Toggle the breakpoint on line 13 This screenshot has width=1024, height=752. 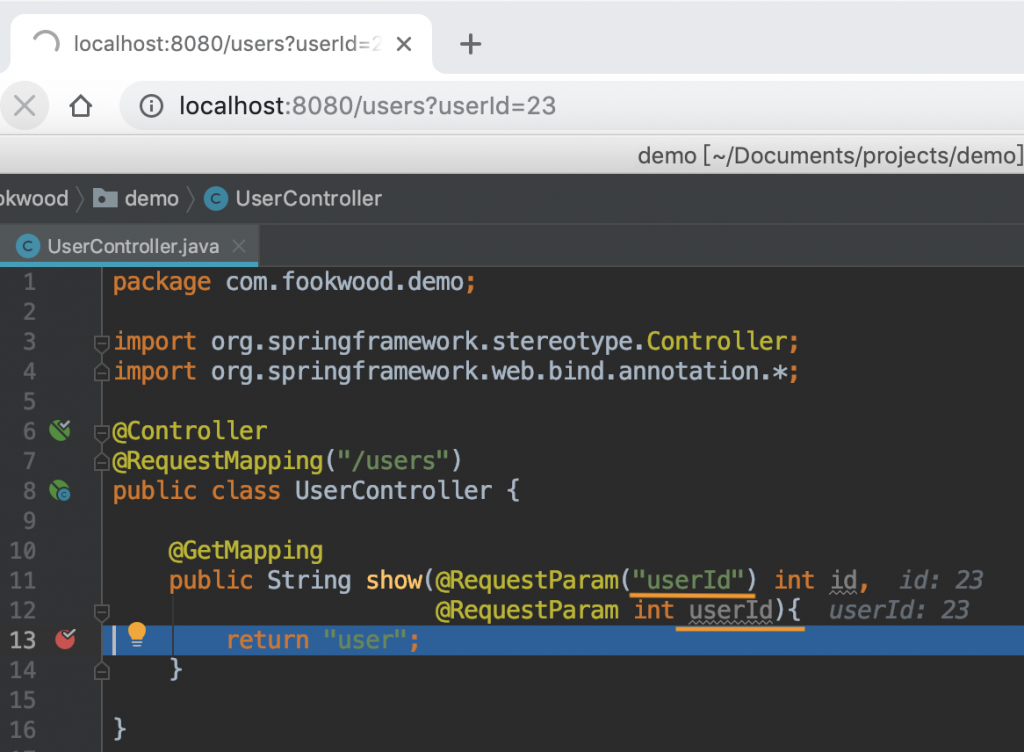point(65,639)
